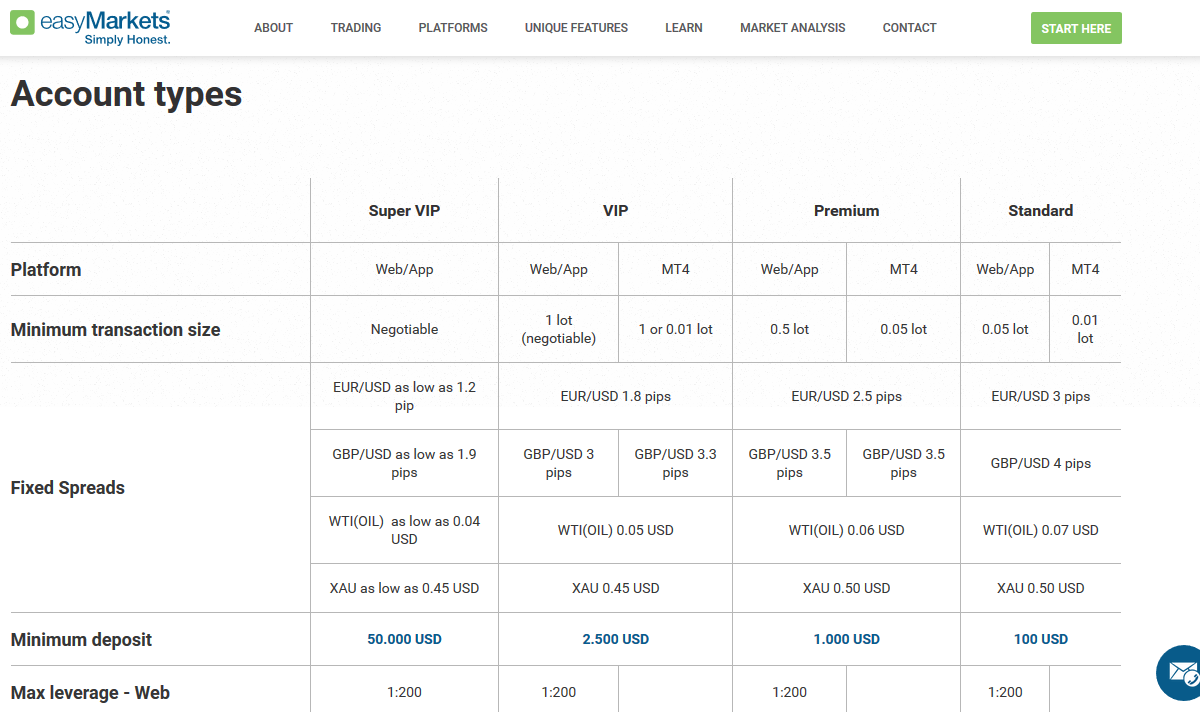This screenshot has height=712, width=1200.
Task: Click the Premium MT4 0.05 lot cell
Action: pyautogui.click(x=903, y=329)
